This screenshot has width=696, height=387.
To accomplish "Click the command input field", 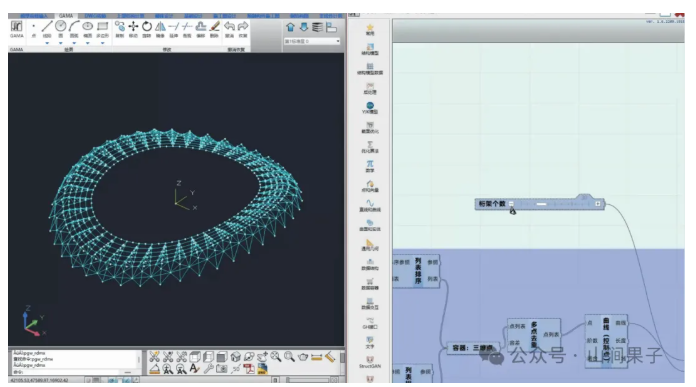I will [67, 372].
